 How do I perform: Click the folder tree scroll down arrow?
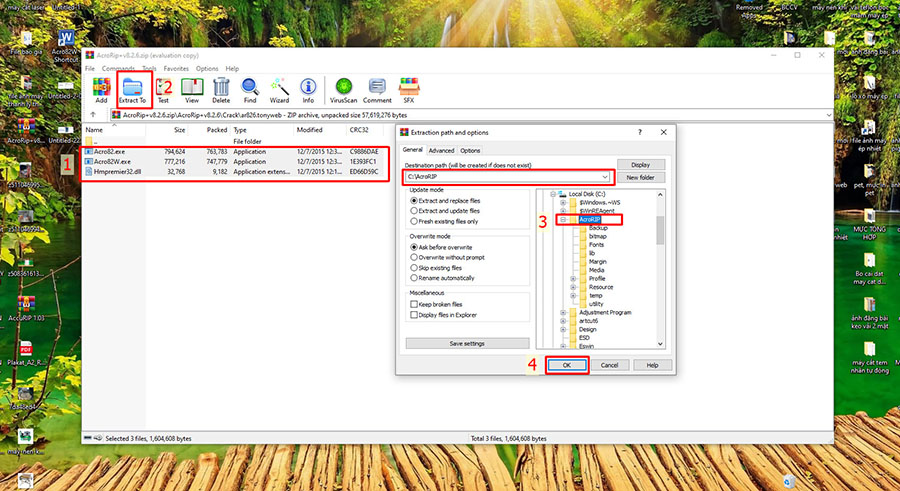point(660,344)
